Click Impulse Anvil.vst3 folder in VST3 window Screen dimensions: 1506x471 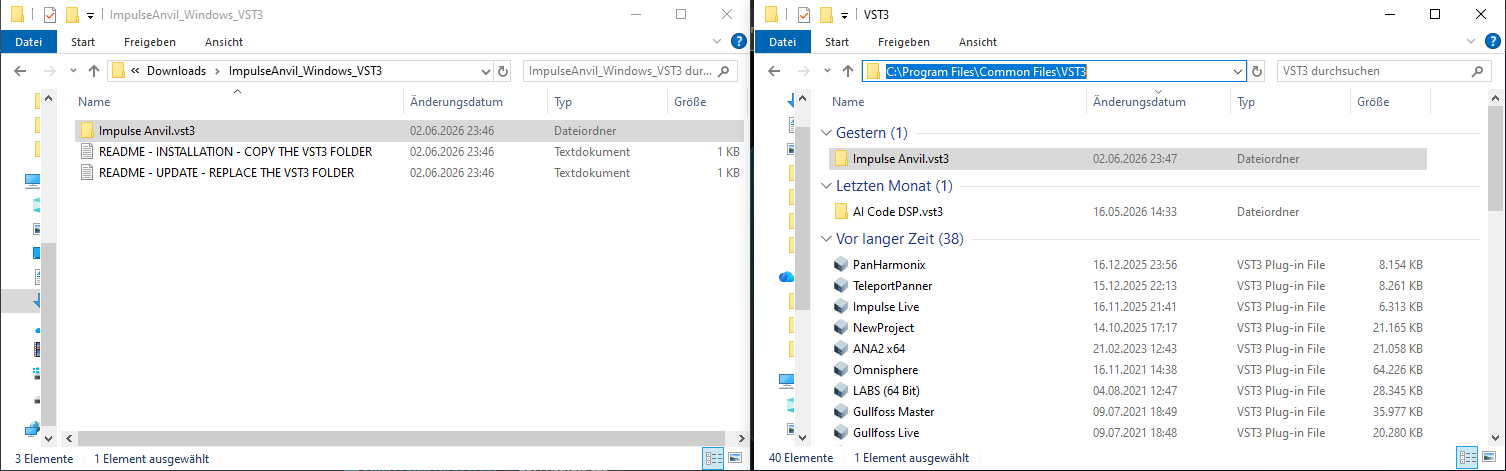(x=1128, y=158)
